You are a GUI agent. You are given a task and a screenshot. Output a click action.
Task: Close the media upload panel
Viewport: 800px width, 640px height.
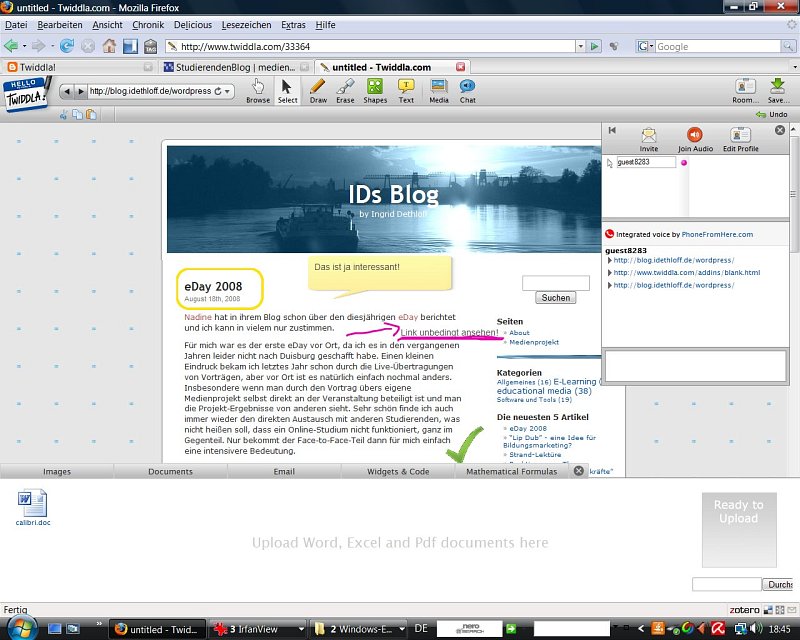tap(579, 471)
